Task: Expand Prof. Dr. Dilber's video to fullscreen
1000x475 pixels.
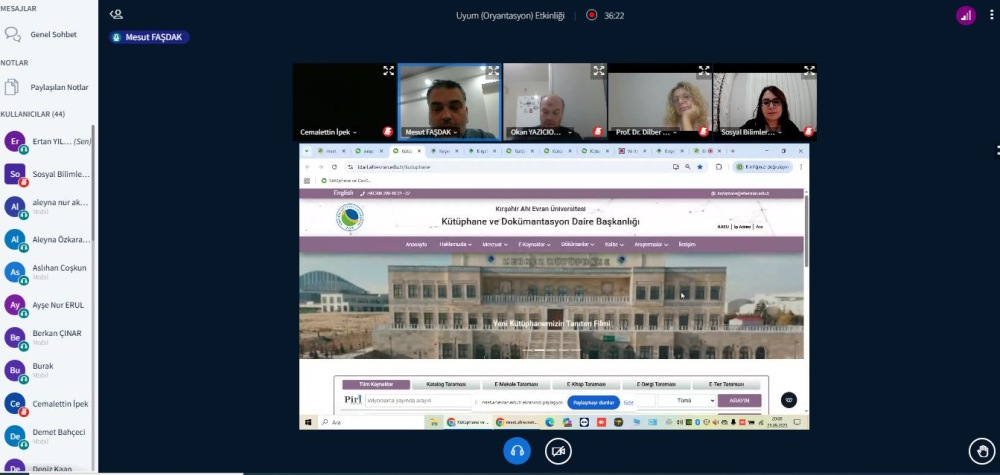Action: pyautogui.click(x=703, y=71)
